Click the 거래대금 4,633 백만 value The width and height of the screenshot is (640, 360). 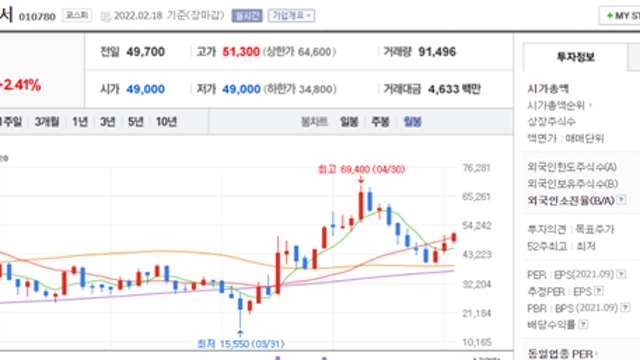(x=454, y=89)
